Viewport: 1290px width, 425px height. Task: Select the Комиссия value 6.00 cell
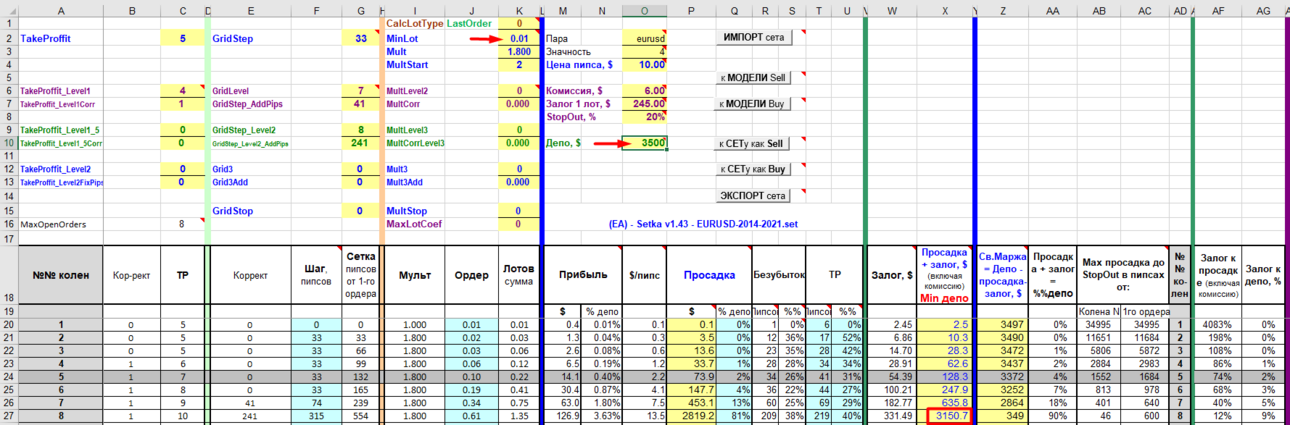644,90
